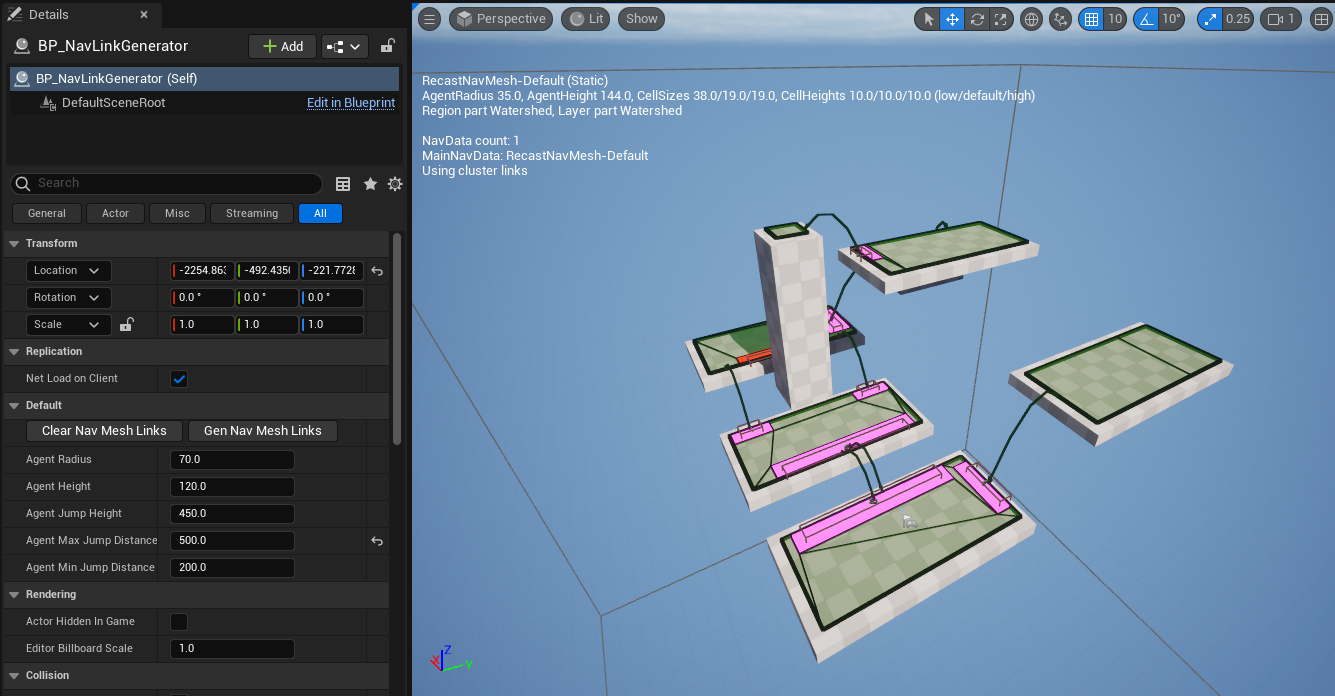This screenshot has height=696, width=1335.
Task: Activate the Scale transform tool in viewport
Action: coord(1001,19)
